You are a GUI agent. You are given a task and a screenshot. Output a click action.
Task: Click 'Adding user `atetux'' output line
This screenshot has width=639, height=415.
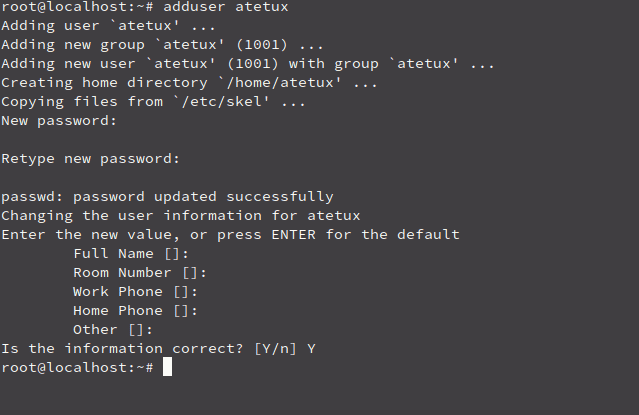click(108, 26)
